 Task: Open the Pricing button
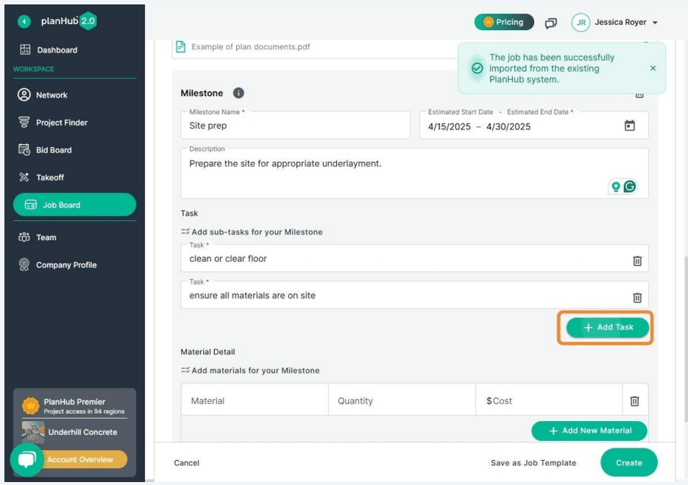click(x=503, y=22)
